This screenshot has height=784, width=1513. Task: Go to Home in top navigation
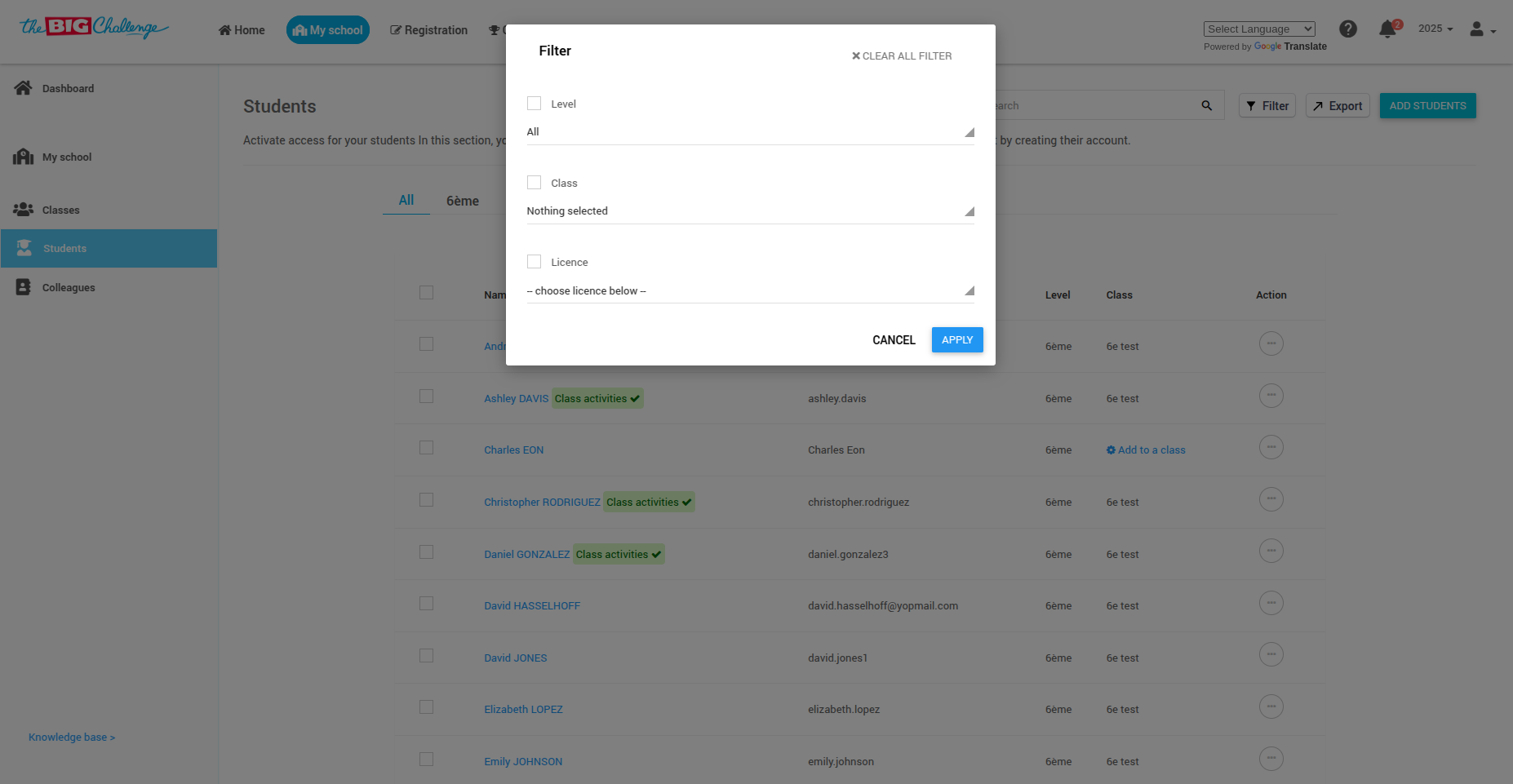tap(242, 30)
